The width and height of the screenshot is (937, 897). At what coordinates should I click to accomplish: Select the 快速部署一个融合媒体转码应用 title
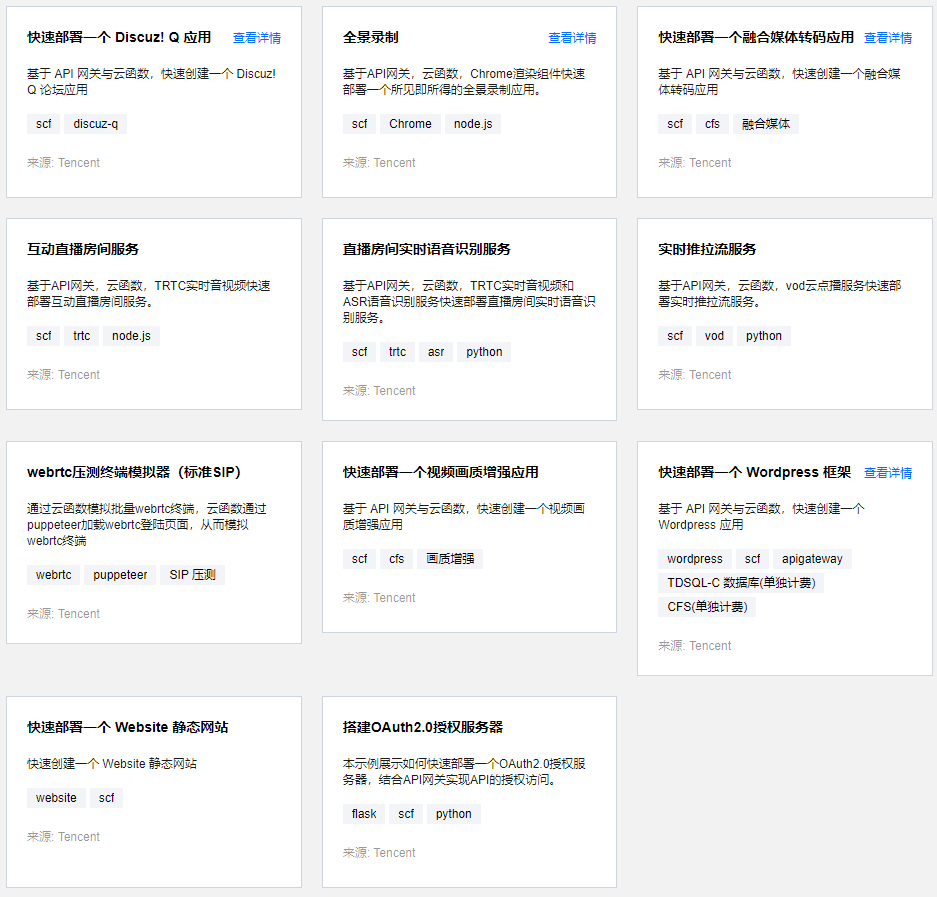pos(756,38)
